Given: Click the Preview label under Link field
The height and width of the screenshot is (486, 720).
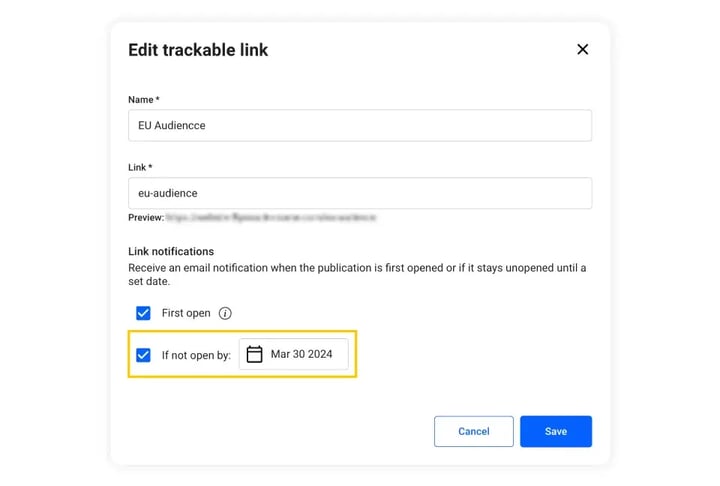Looking at the screenshot, I should tap(146, 217).
